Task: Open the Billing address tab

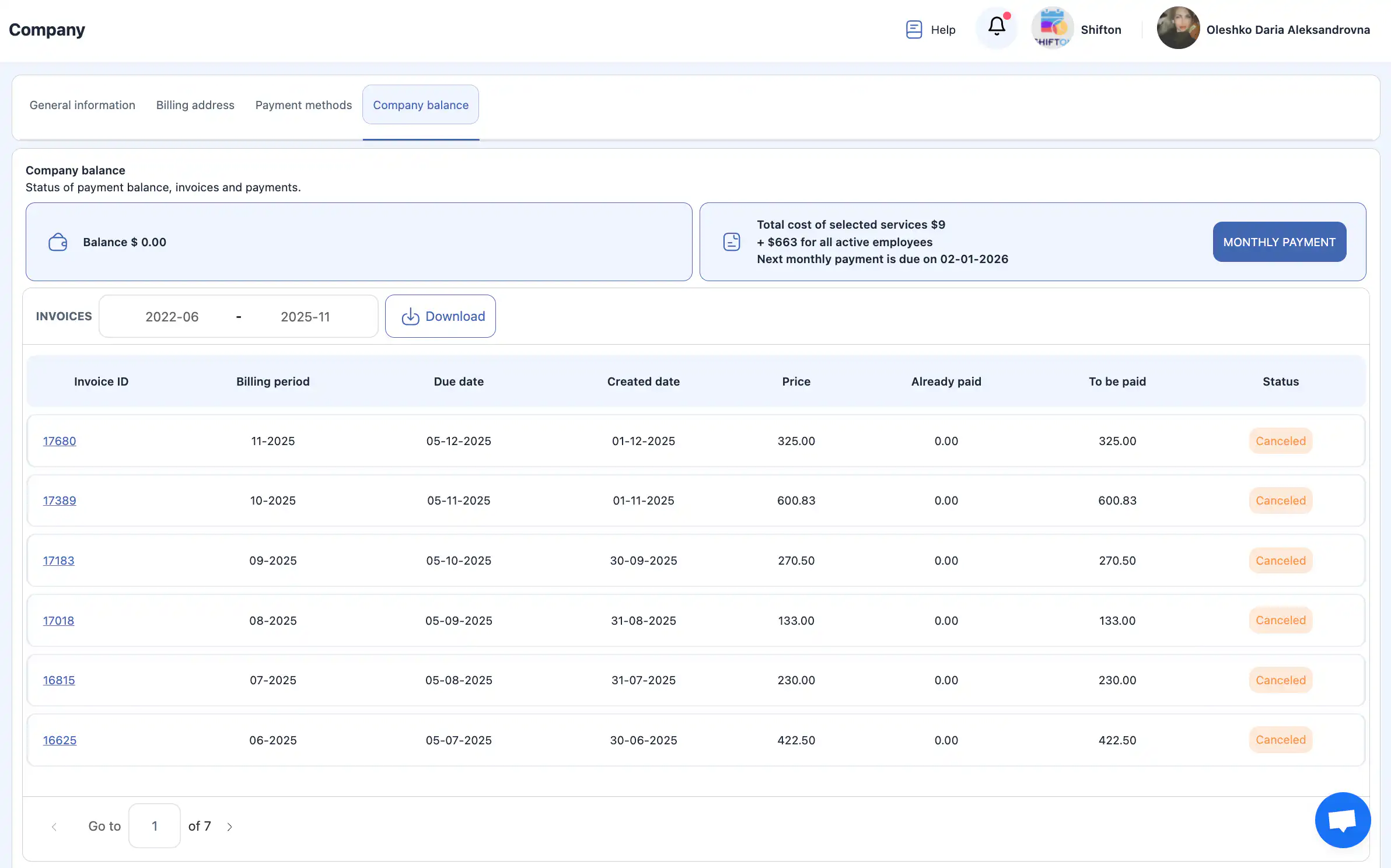Action: click(195, 105)
